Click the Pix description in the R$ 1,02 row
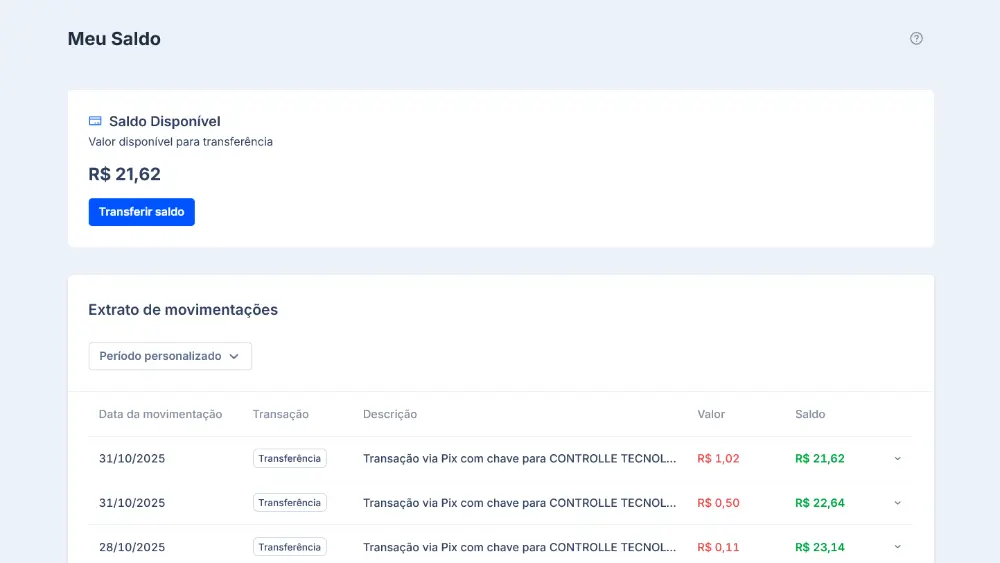1000x563 pixels. (x=519, y=458)
